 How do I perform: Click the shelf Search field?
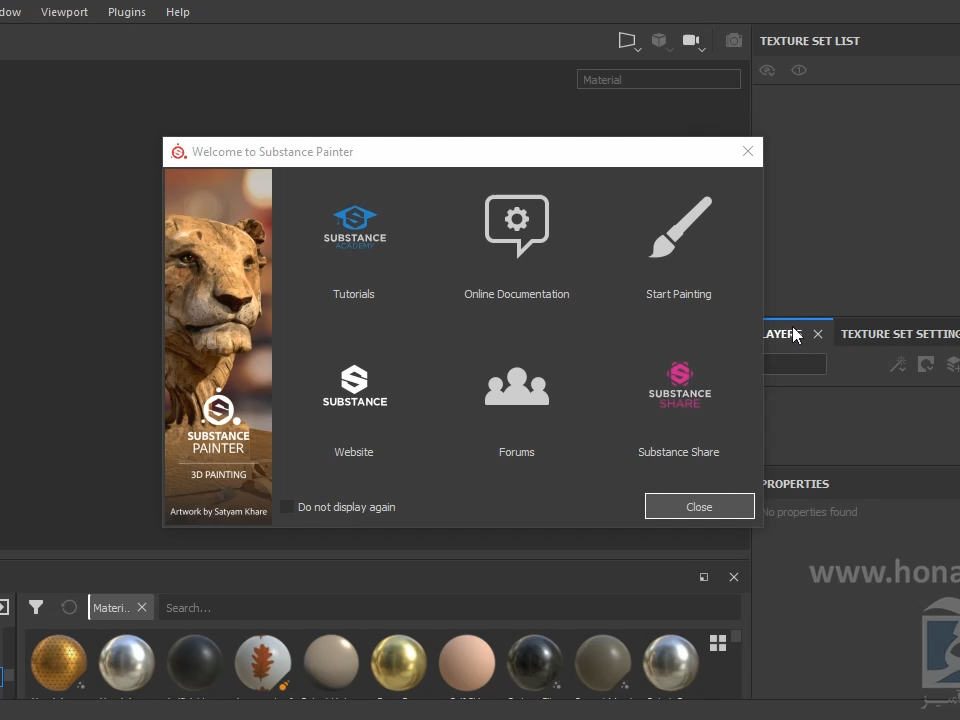tap(450, 608)
